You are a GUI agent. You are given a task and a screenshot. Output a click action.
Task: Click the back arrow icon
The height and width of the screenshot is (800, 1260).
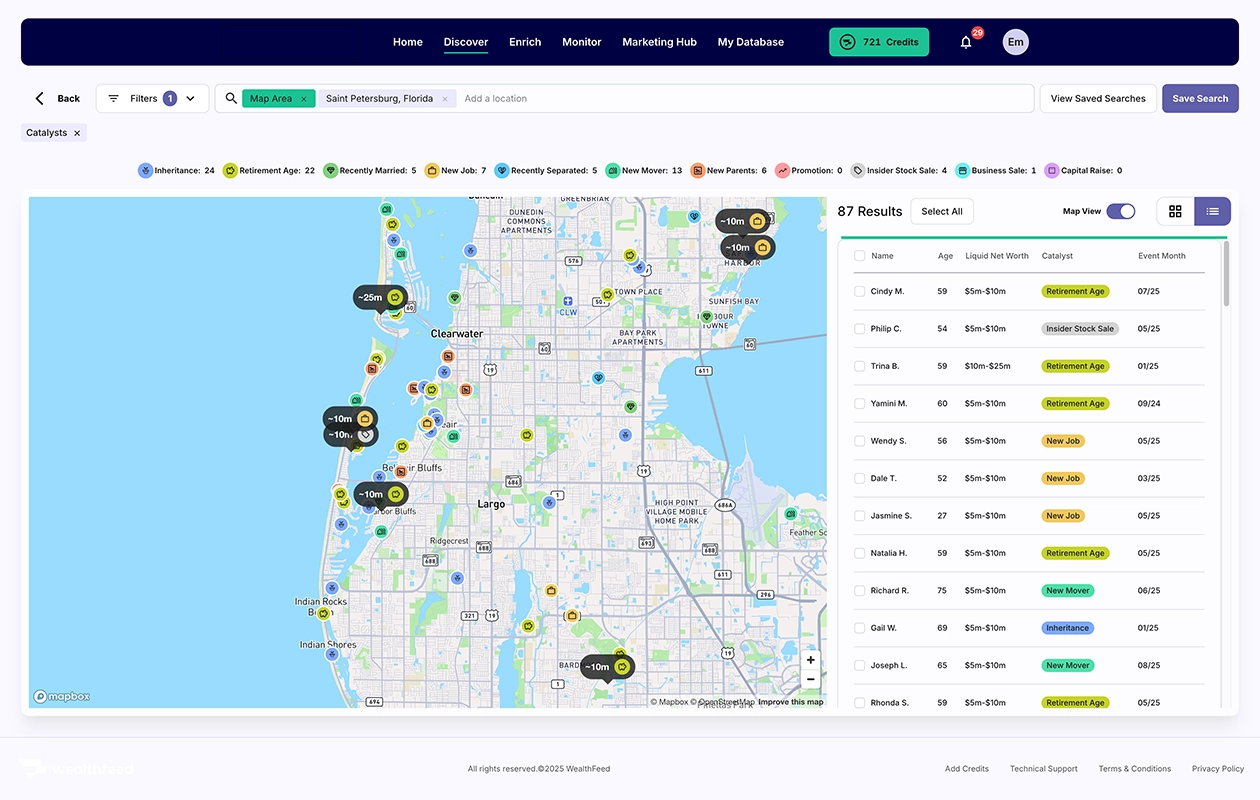pyautogui.click(x=40, y=98)
